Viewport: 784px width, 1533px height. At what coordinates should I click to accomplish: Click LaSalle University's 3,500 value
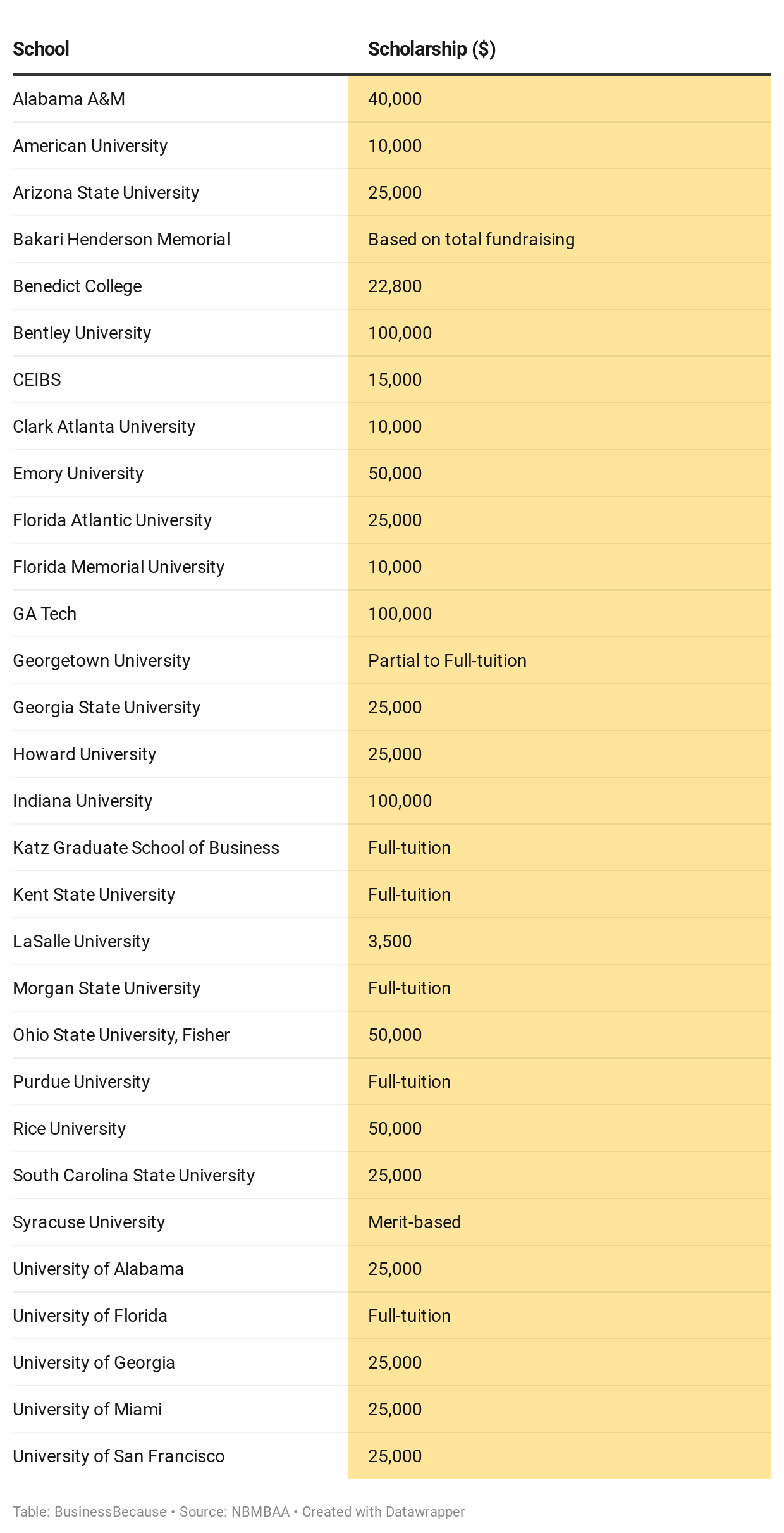(389, 942)
